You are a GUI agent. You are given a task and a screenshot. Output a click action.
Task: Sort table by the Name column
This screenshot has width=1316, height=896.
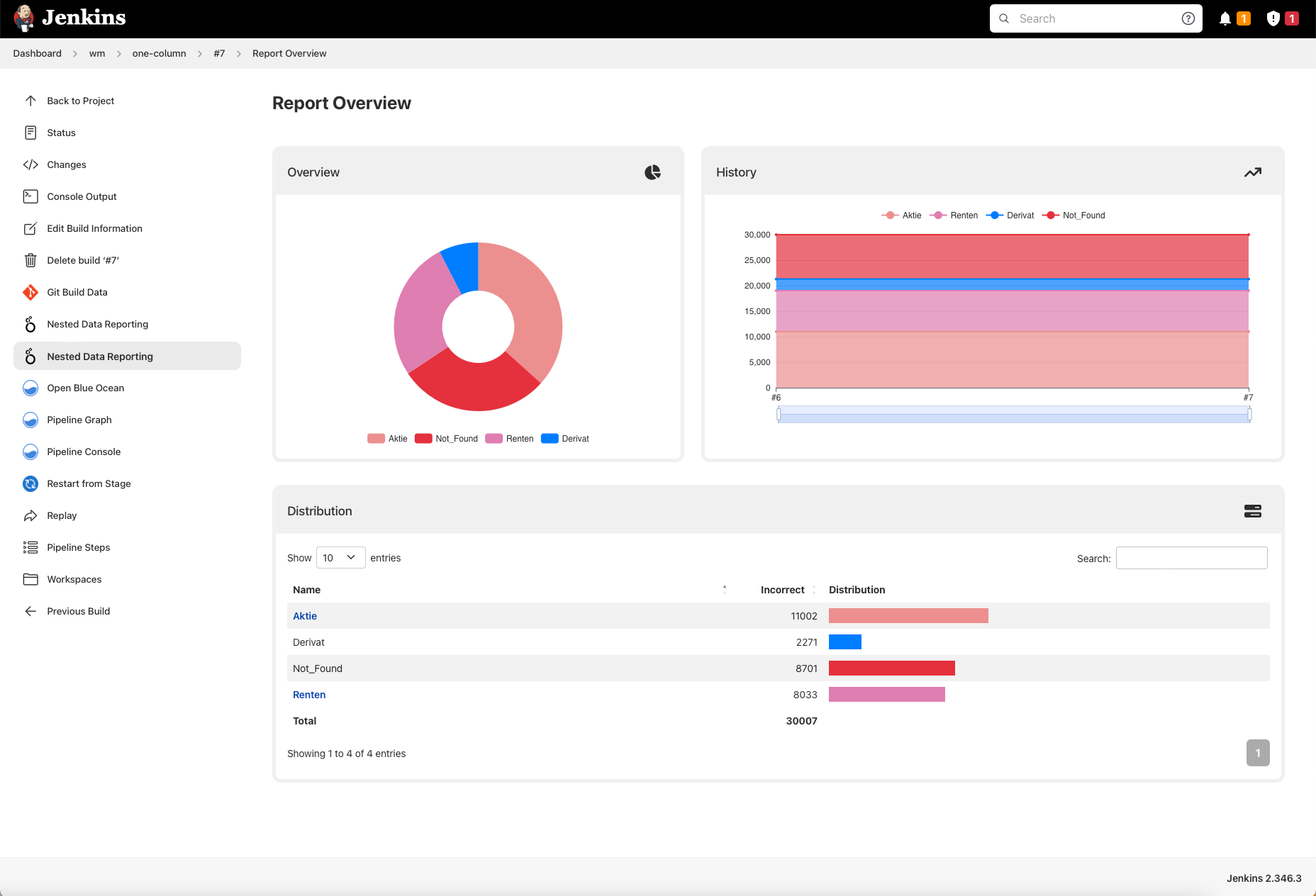306,590
